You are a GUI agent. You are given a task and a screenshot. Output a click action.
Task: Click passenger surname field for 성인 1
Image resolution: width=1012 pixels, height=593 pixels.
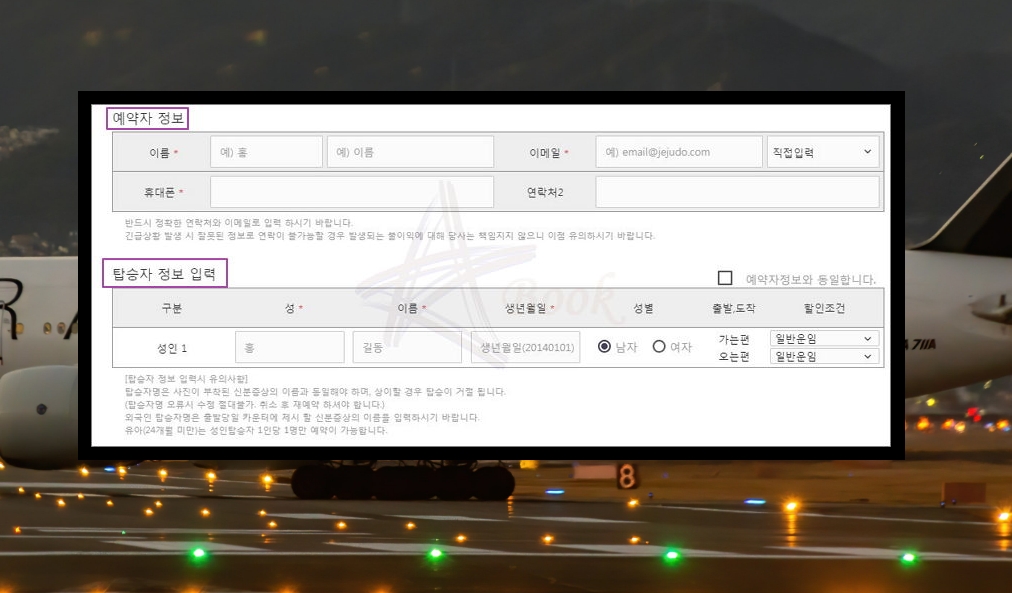click(x=290, y=348)
